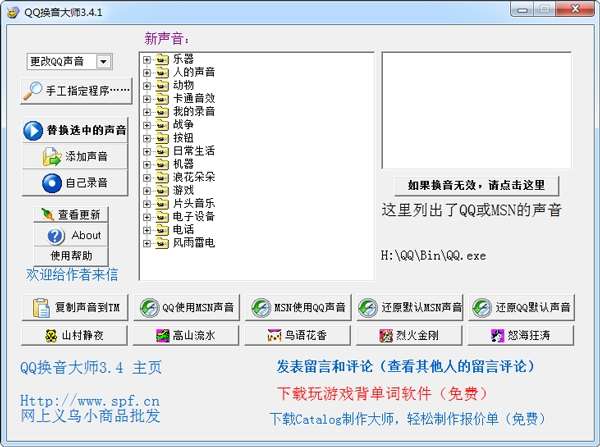Click the blue record disc icon on 自己录音
This screenshot has height=447, width=600.
[52, 183]
